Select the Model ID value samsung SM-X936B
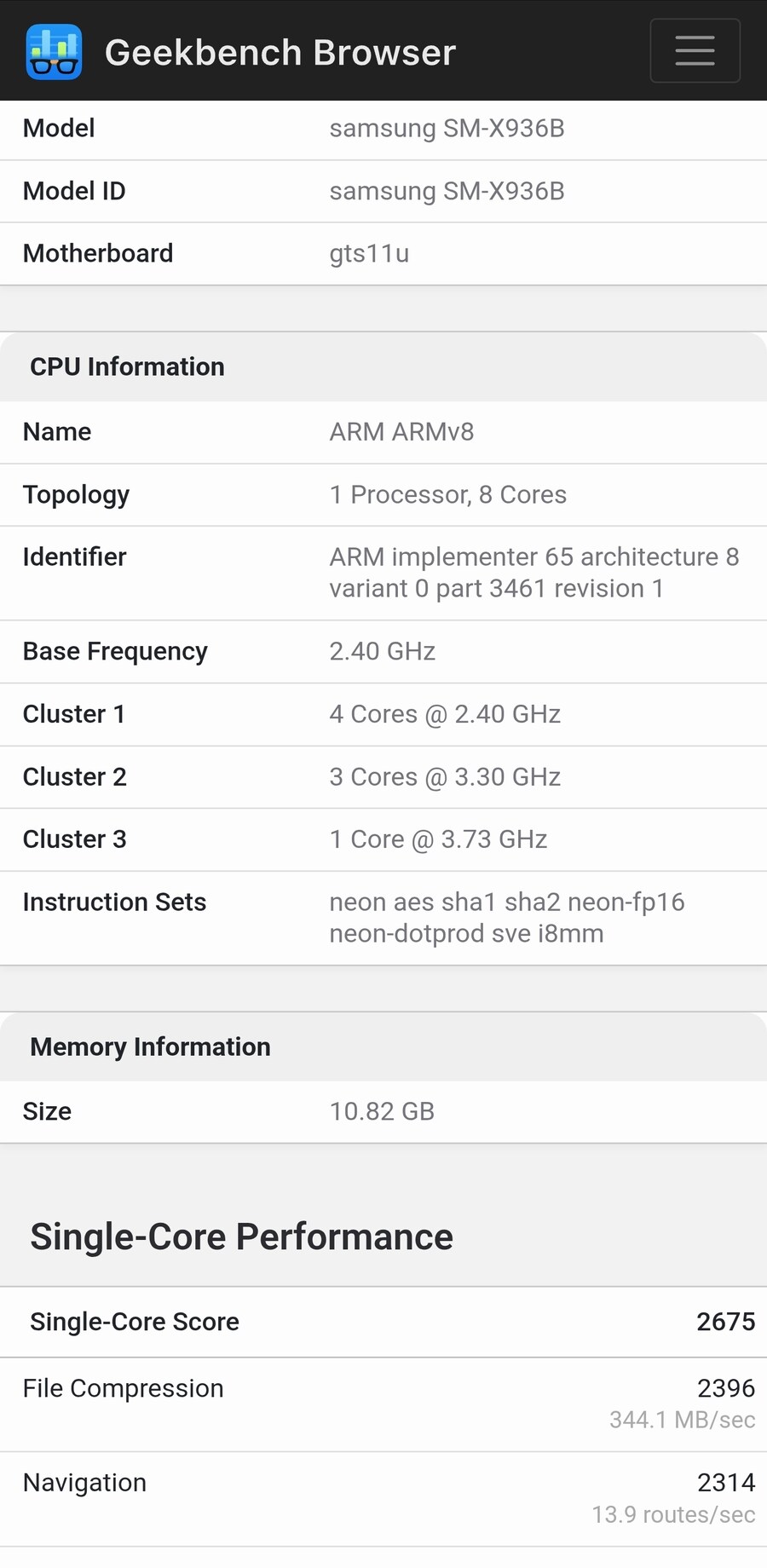The image size is (767, 1568). (447, 191)
